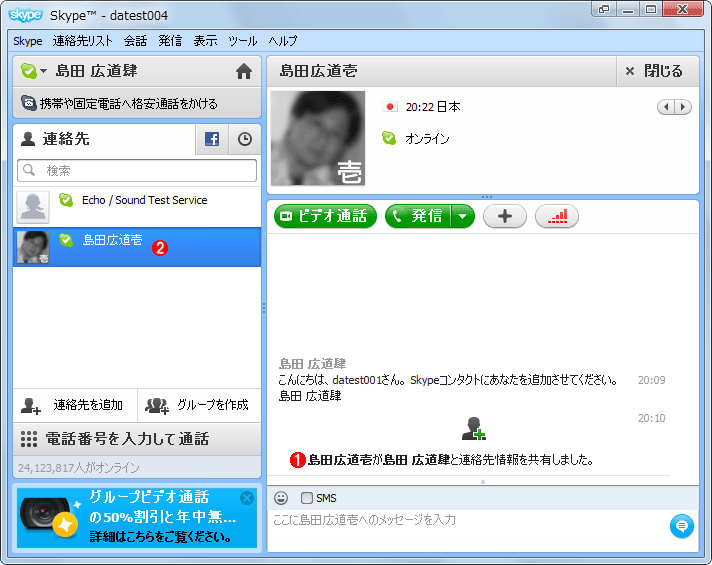
Task: Open the emoticon smiley picker
Action: [x=281, y=498]
